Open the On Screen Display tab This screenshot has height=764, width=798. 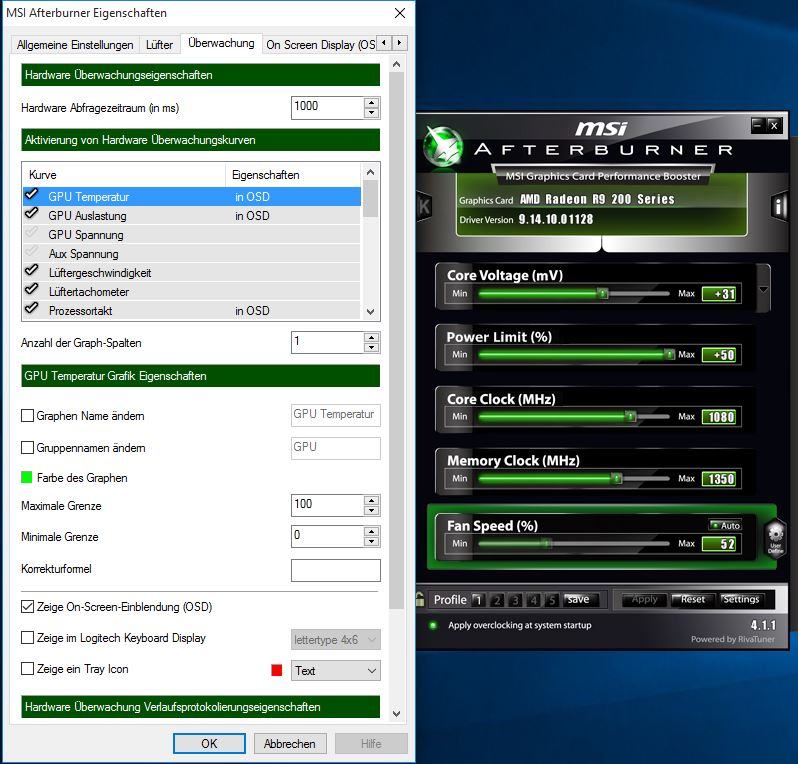(320, 45)
